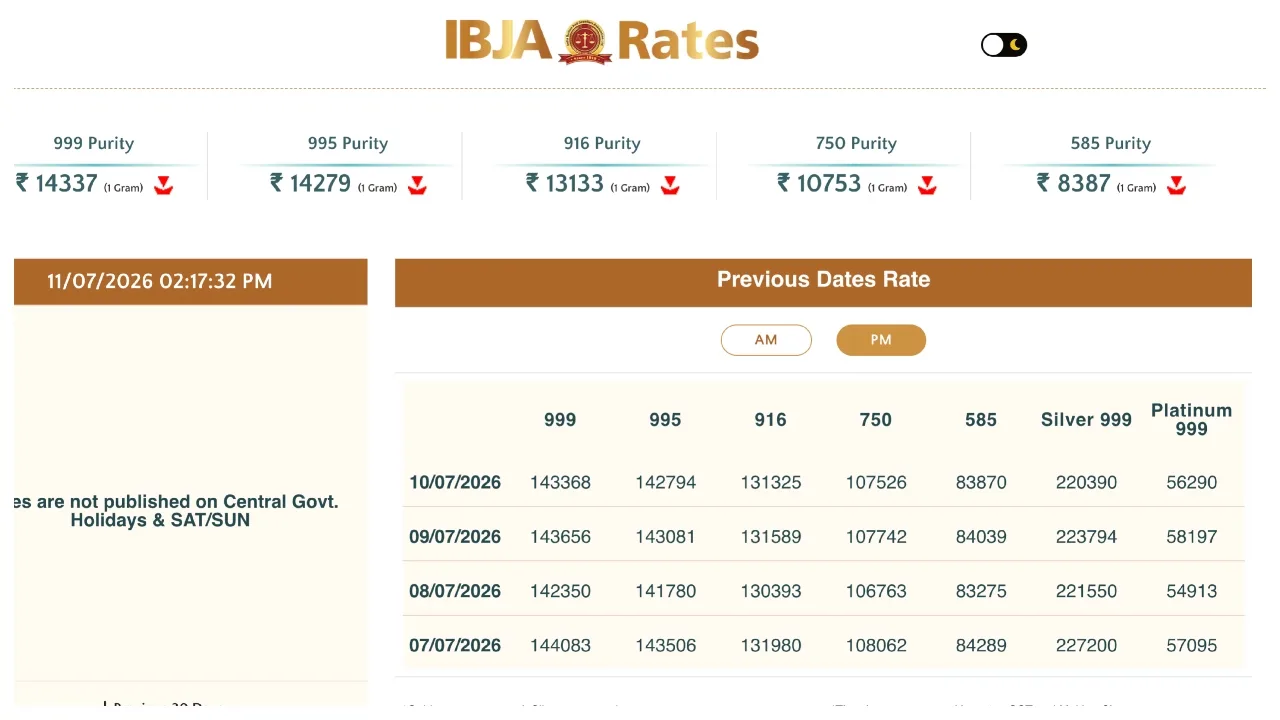Image resolution: width=1280 pixels, height=720 pixels.
Task: Click Silver value 220390 for 10/07/2026
Action: click(1086, 482)
